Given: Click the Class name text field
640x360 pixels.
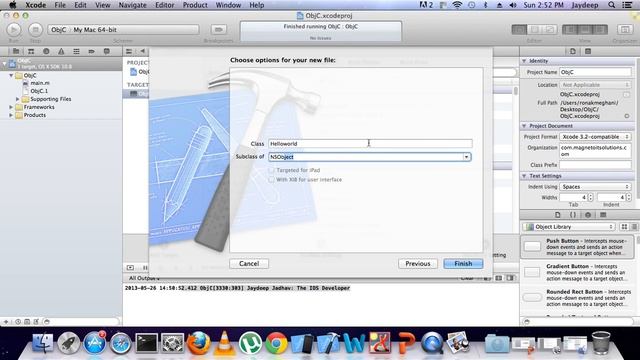Looking at the screenshot, I should pyautogui.click(x=370, y=144).
